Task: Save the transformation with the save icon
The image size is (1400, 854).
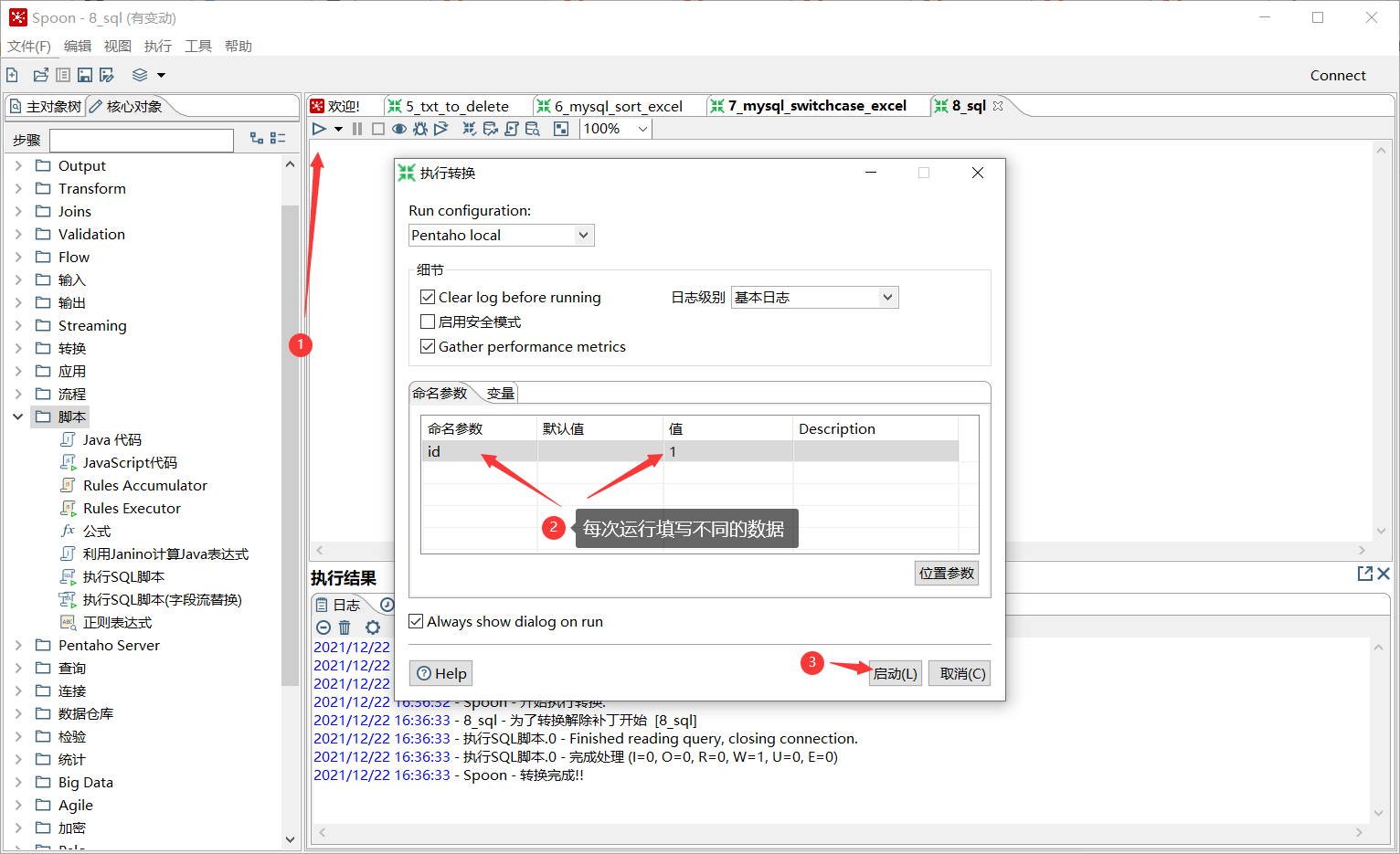Action: 84,75
